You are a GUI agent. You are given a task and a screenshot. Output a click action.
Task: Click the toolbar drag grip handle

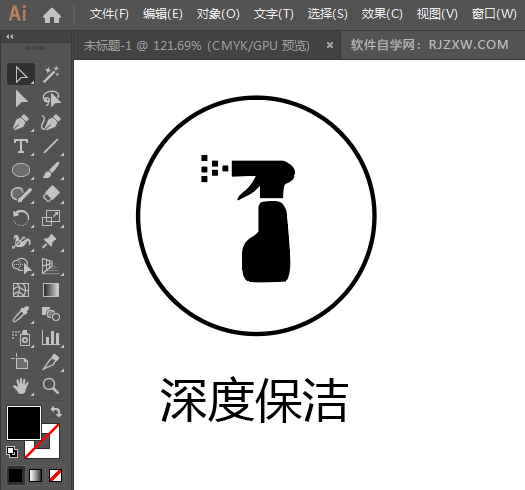[x=35, y=48]
